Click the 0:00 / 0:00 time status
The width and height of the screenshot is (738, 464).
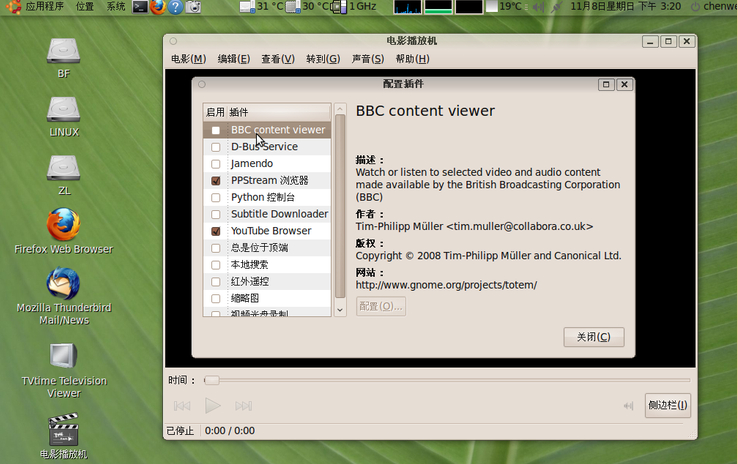230,431
